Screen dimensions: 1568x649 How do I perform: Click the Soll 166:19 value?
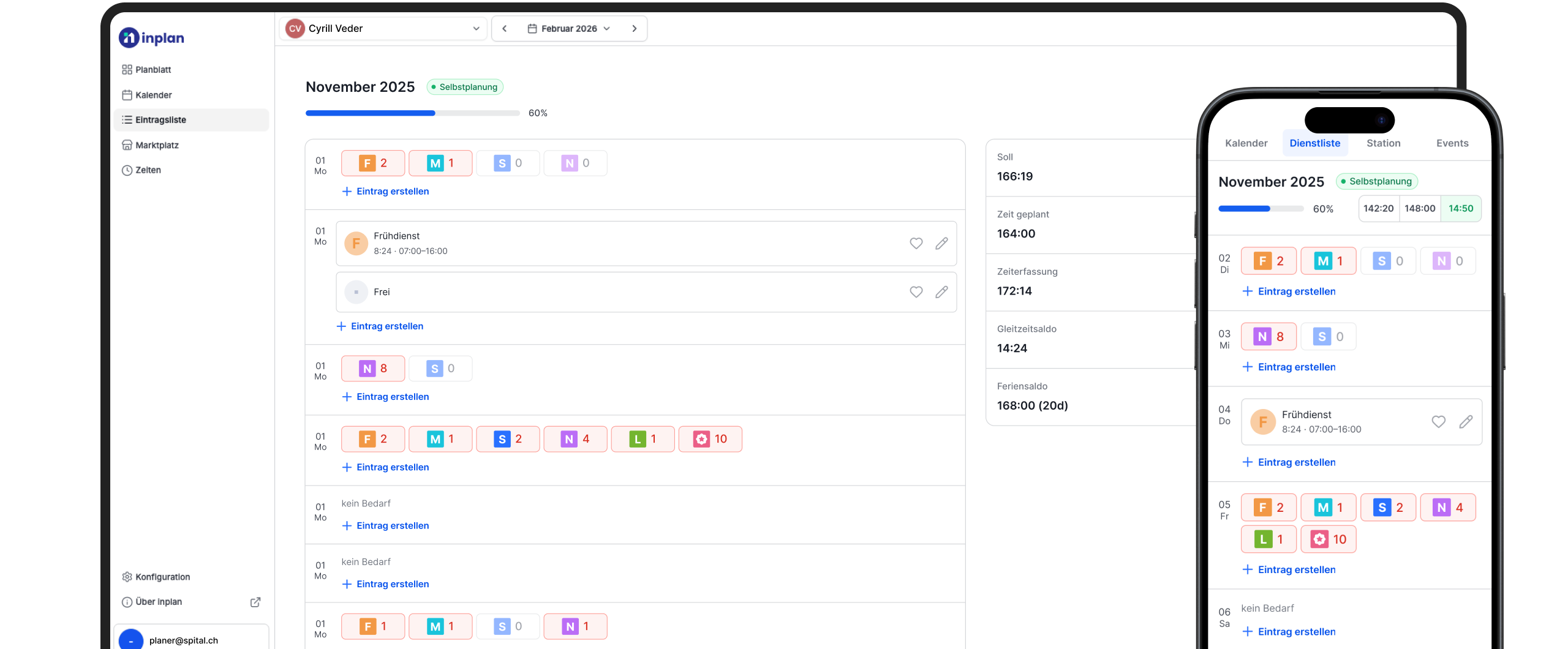click(x=1015, y=176)
